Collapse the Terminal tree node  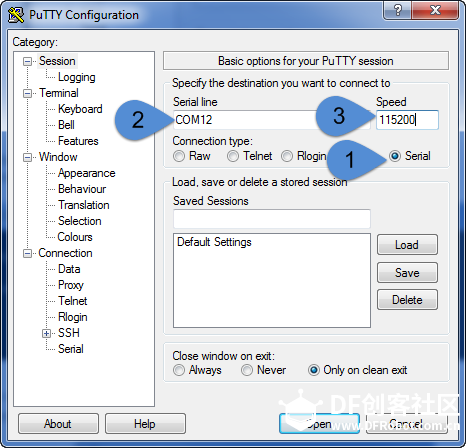(x=27, y=93)
